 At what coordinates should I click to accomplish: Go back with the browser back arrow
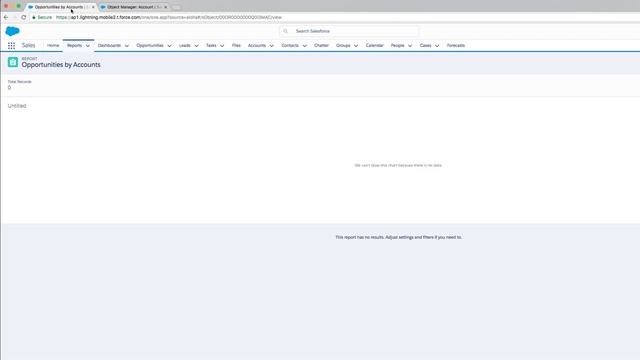6,17
